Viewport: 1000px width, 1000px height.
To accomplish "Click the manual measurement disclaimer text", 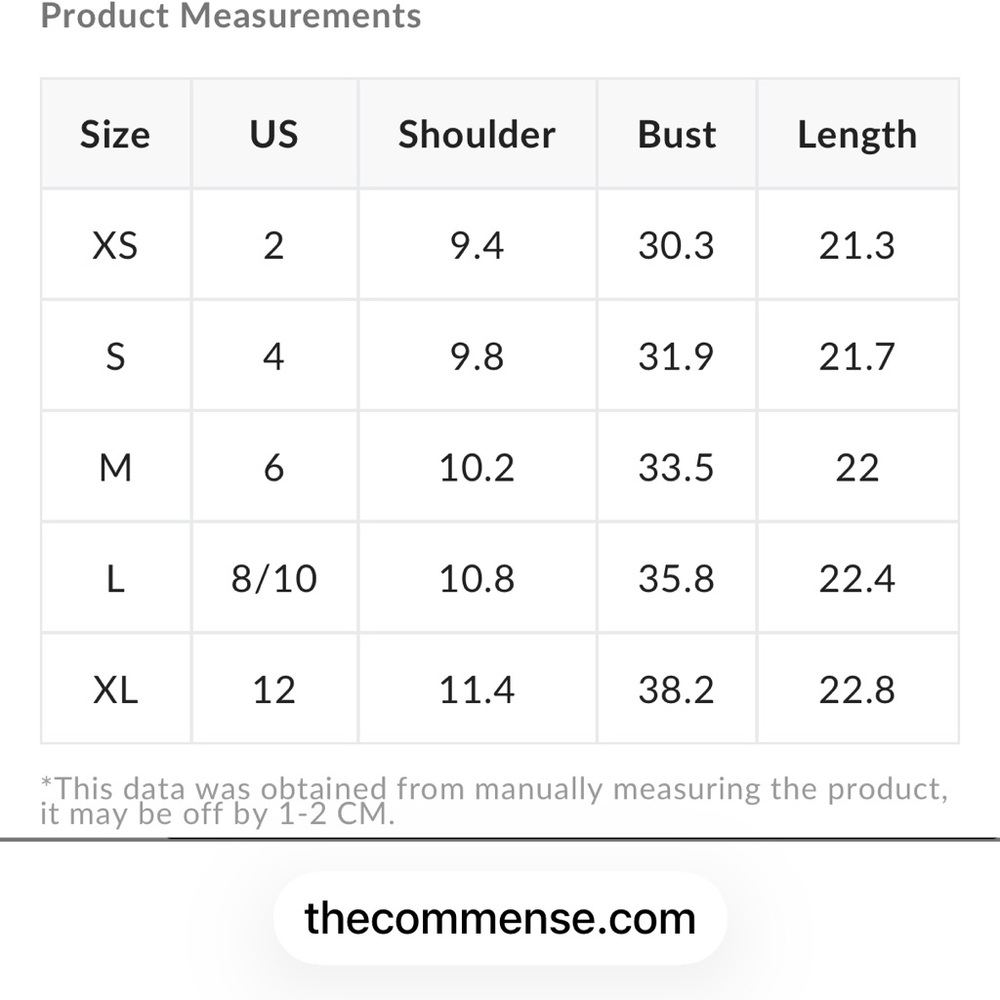I will [x=494, y=801].
